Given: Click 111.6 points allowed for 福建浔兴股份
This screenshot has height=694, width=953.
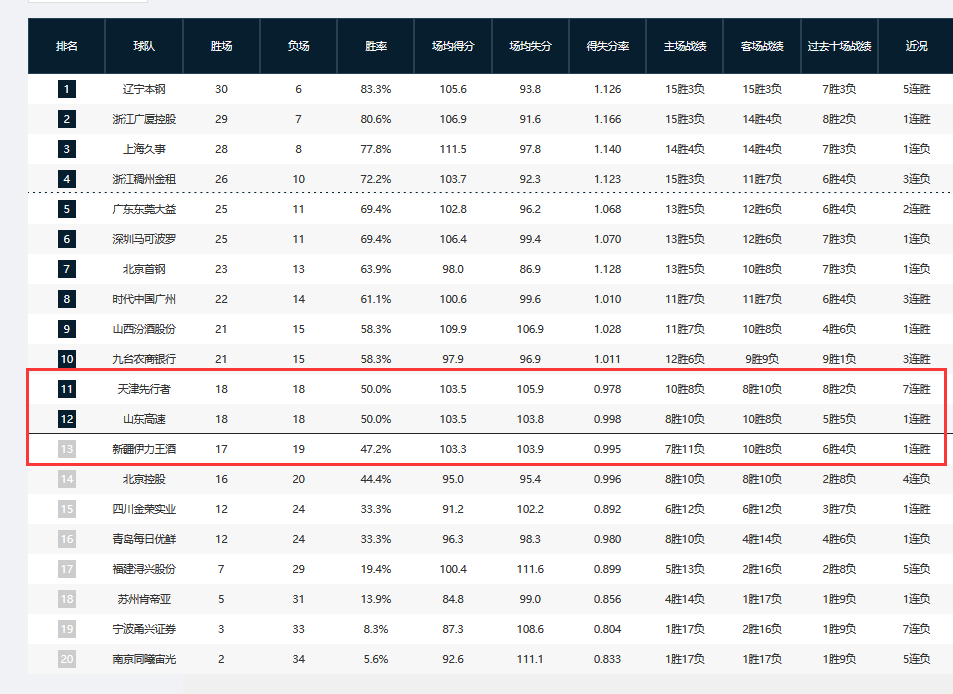Looking at the screenshot, I should click(530, 569).
